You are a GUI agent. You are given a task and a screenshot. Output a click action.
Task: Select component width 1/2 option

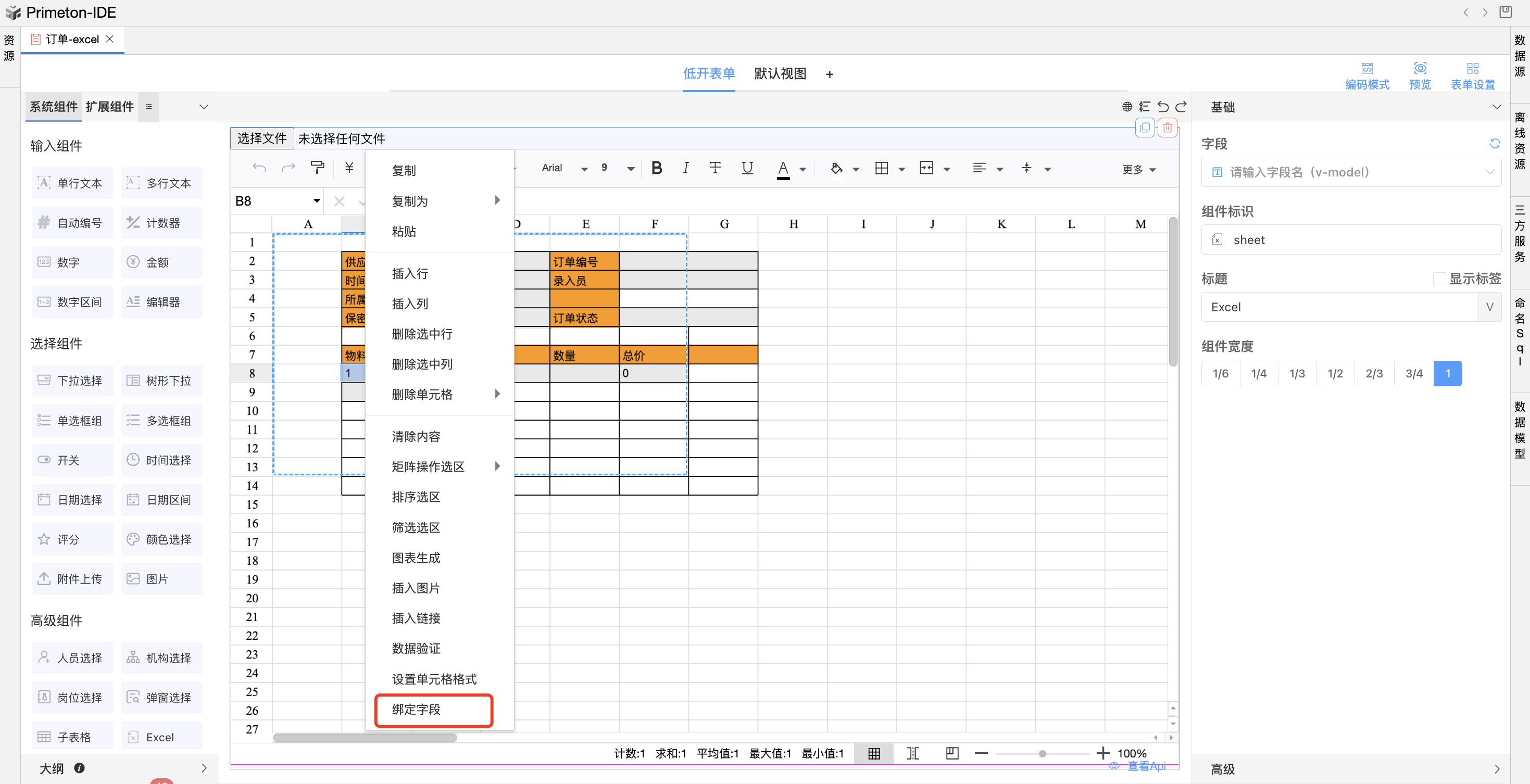tap(1335, 374)
